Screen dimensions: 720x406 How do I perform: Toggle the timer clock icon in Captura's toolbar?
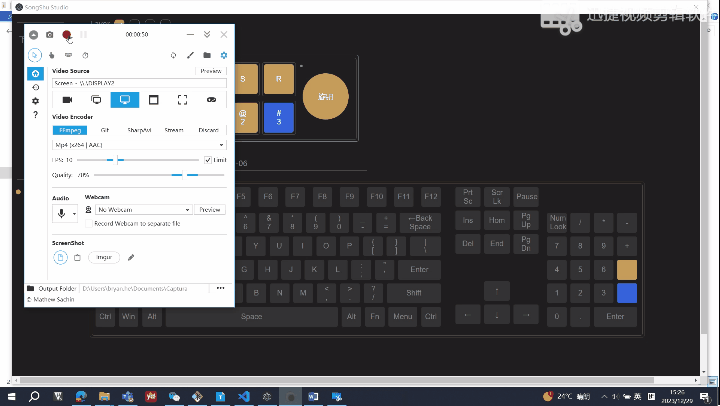[85, 55]
